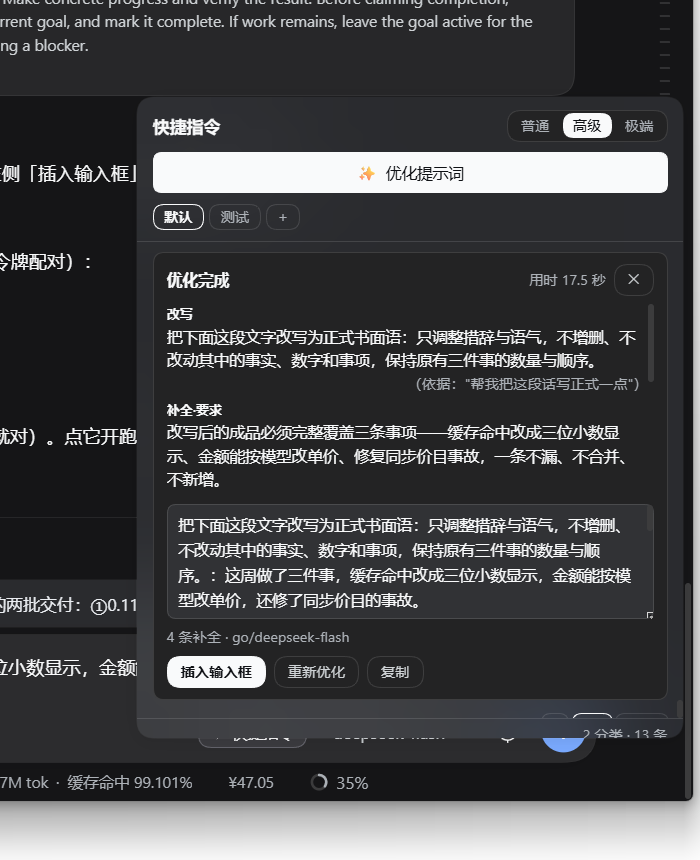Viewport: 700px width, 860px height.
Task: Click the 优化完成 heading
Action: [198, 280]
